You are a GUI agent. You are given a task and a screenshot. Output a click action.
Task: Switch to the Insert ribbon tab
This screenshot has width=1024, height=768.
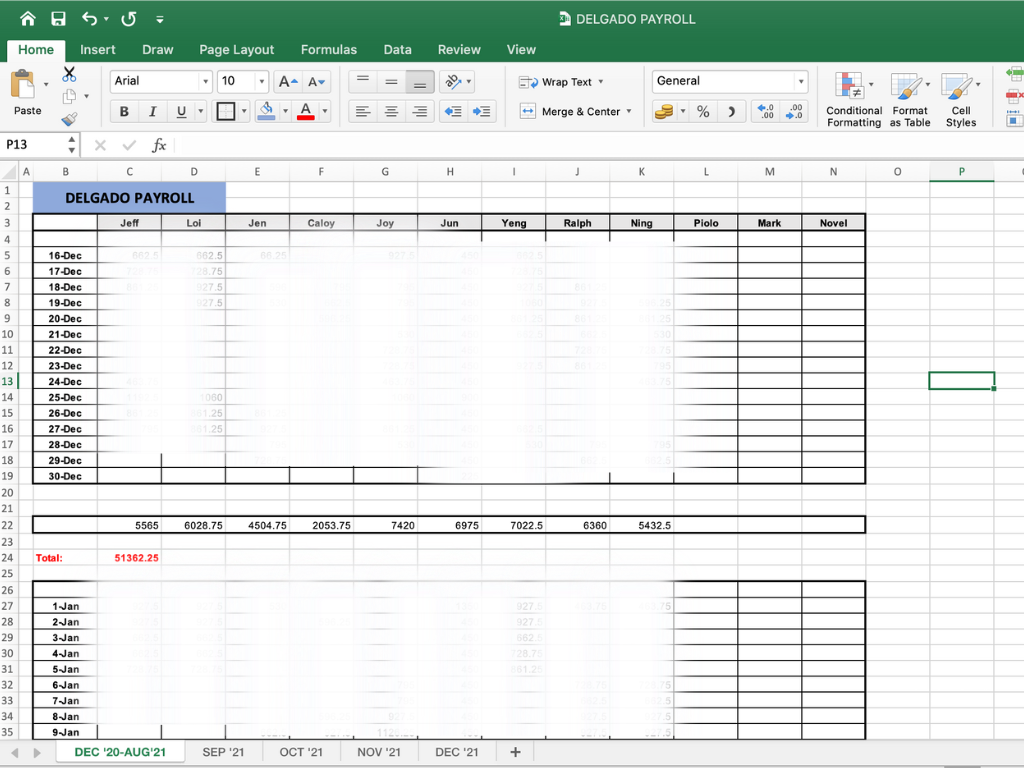pyautogui.click(x=97, y=50)
